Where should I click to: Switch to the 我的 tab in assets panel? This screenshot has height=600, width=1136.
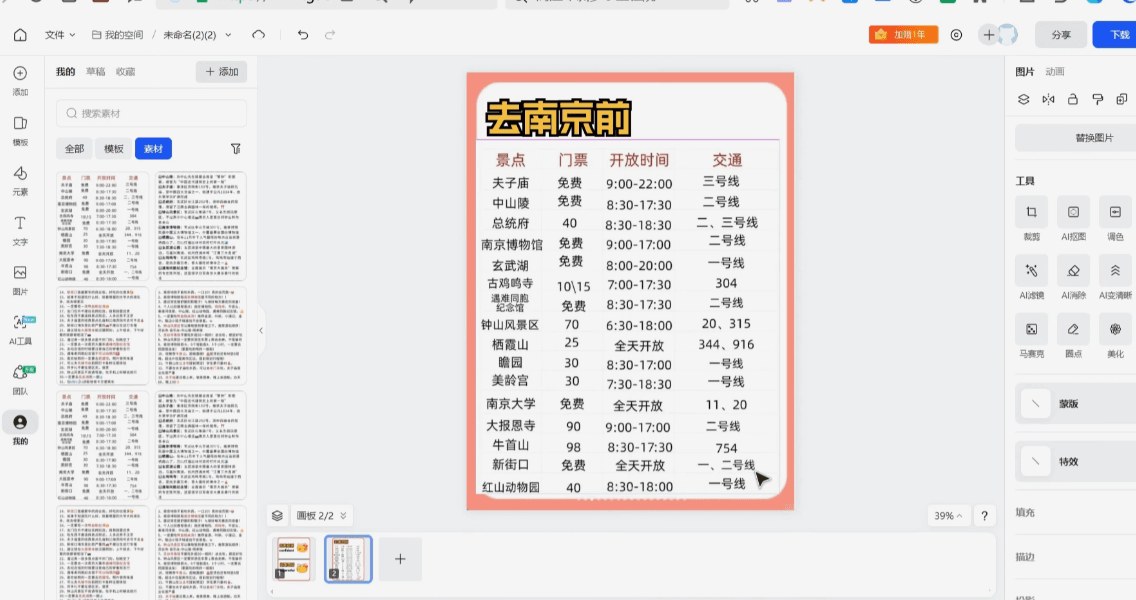(x=65, y=72)
